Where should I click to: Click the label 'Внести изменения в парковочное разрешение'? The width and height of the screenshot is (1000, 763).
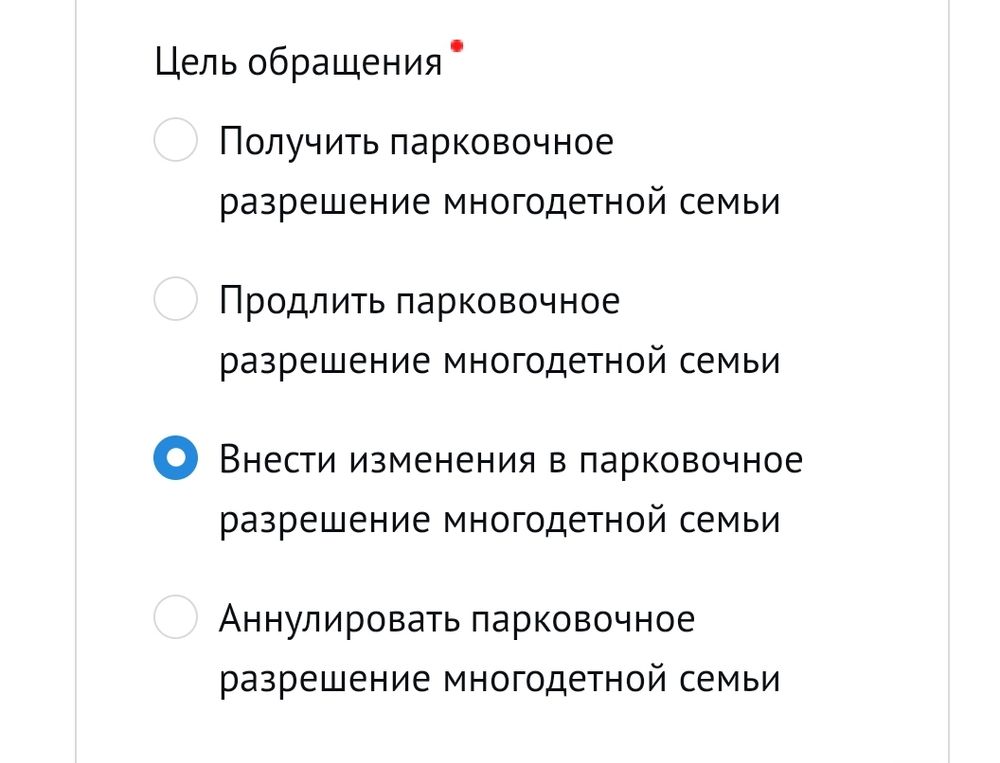click(510, 461)
